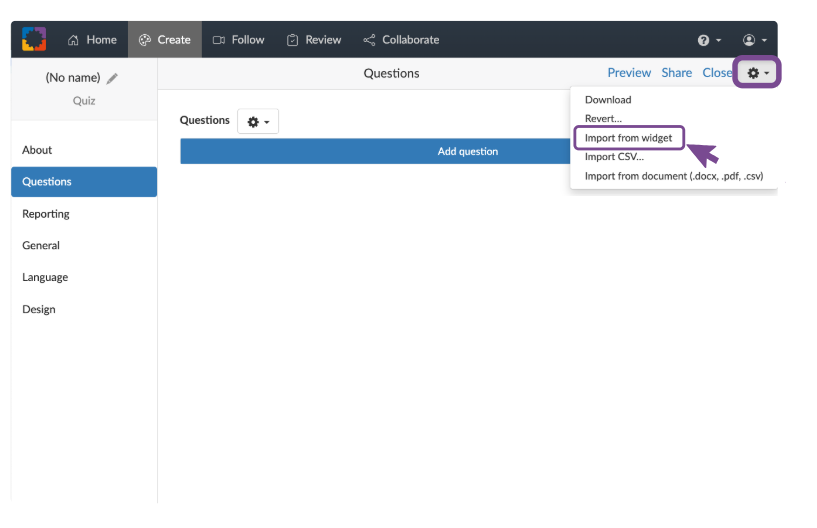Select Import CSV... menu entry
This screenshot has height=528, width=817.
click(614, 156)
